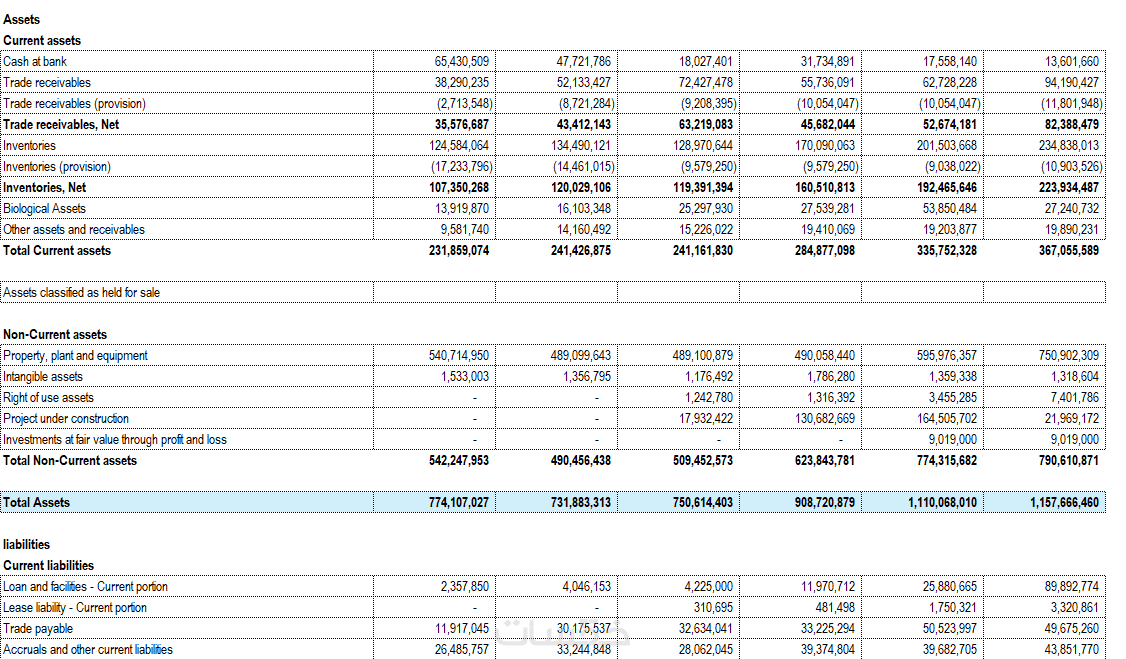Click intangible assets value 1,786,280
This screenshot has width=1126, height=659.
click(x=827, y=377)
